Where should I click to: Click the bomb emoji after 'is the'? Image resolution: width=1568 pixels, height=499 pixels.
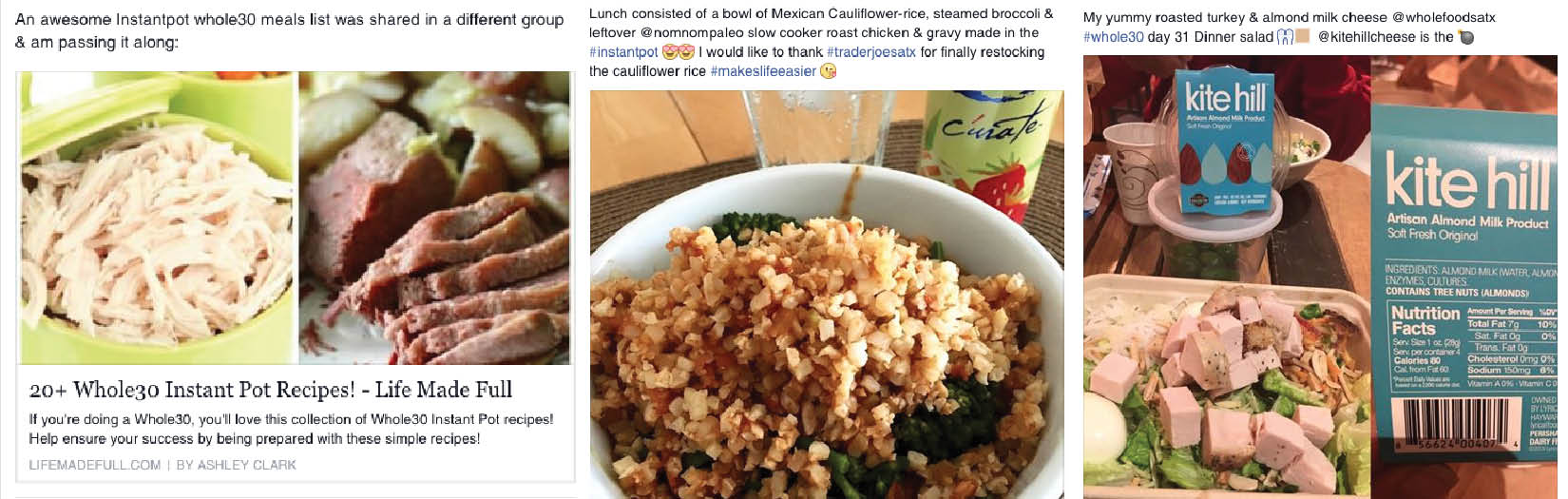click(1466, 37)
